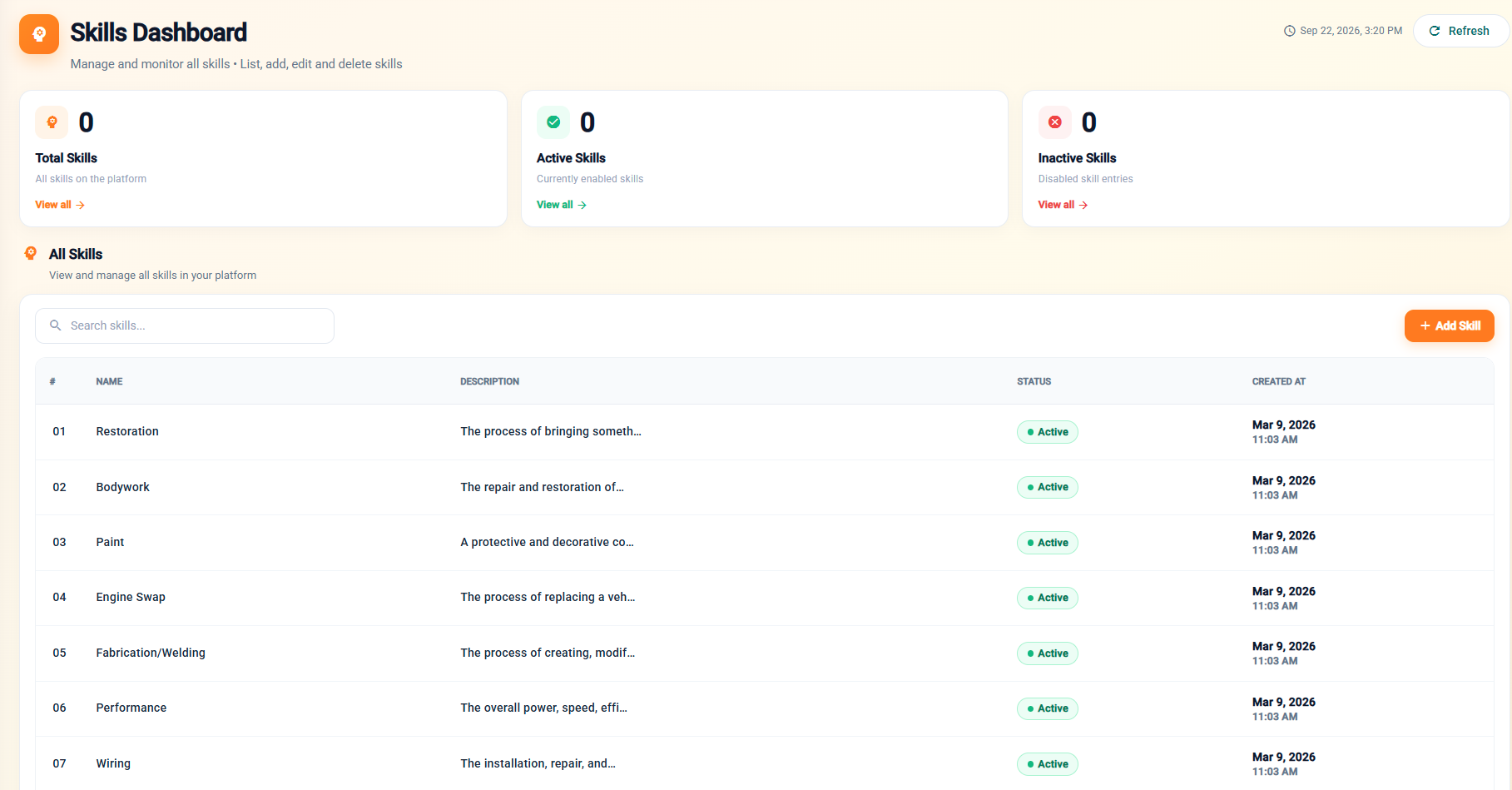
Task: Click the Total Skills card title
Action: 66,158
